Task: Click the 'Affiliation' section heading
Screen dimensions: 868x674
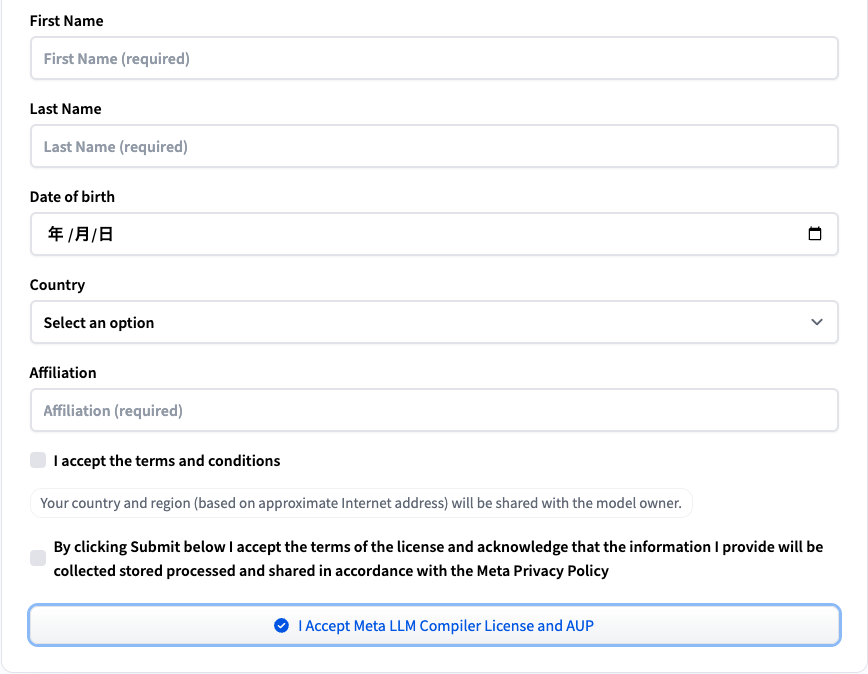Action: 63,372
